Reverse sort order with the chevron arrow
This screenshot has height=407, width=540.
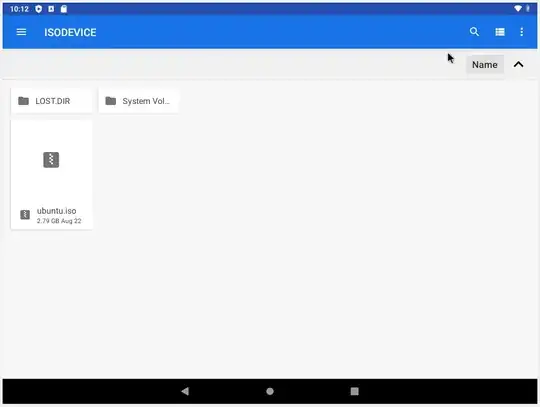pyautogui.click(x=518, y=64)
